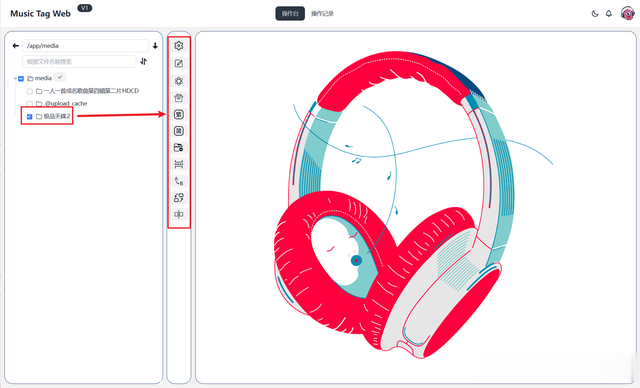Collapse the media folder tree arrow
This screenshot has width=640, height=388.
point(15,78)
